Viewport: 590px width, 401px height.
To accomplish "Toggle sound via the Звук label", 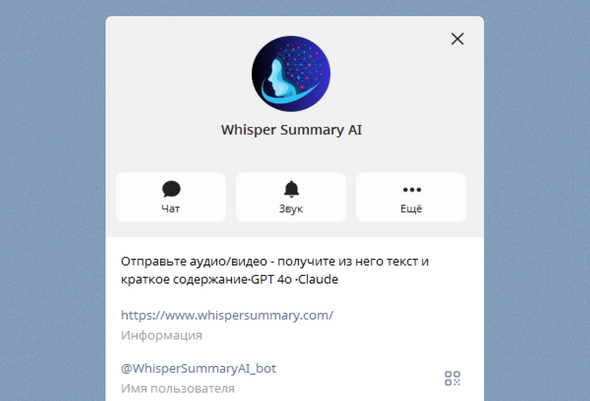I will click(291, 209).
